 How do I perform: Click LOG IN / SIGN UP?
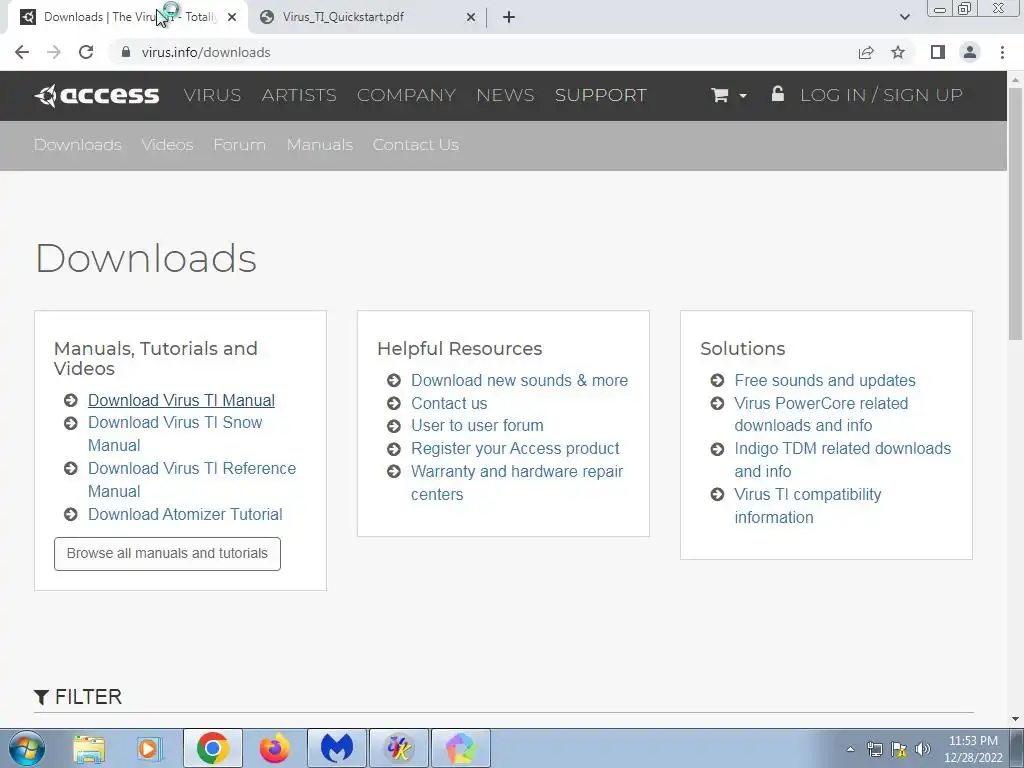click(881, 95)
